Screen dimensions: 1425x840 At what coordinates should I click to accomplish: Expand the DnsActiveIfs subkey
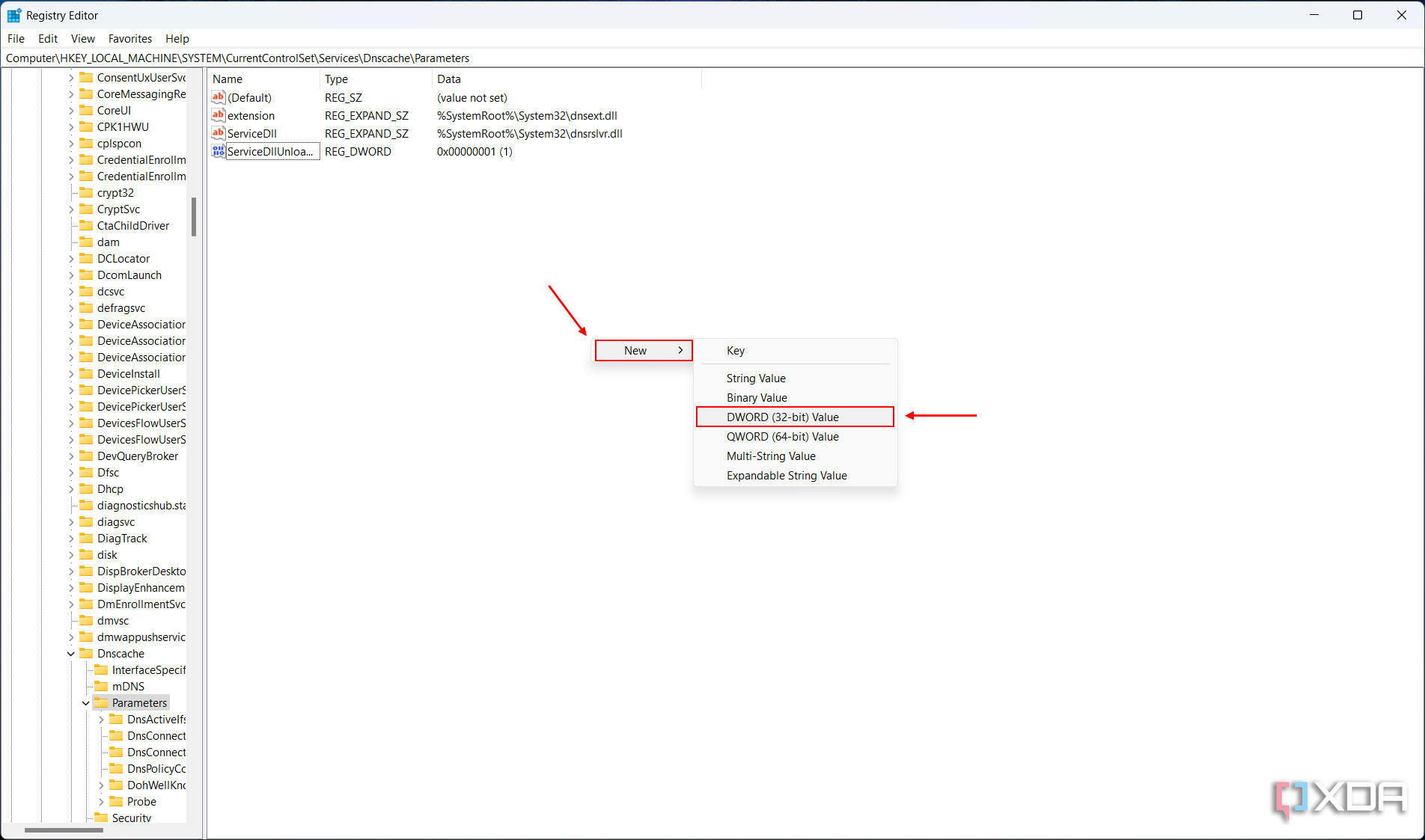coord(101,720)
